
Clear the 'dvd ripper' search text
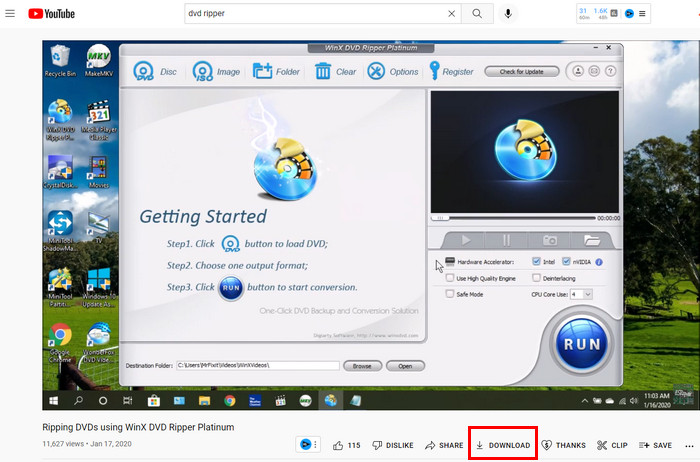pos(451,14)
